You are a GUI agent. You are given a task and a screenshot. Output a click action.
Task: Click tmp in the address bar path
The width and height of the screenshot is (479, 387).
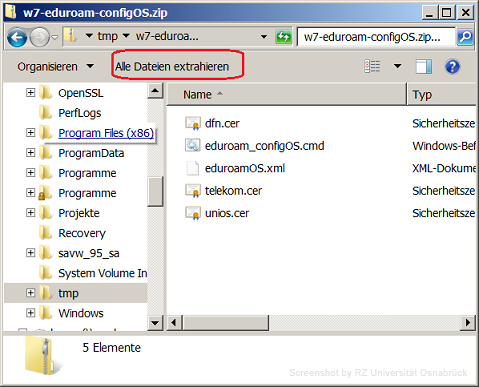[108, 36]
